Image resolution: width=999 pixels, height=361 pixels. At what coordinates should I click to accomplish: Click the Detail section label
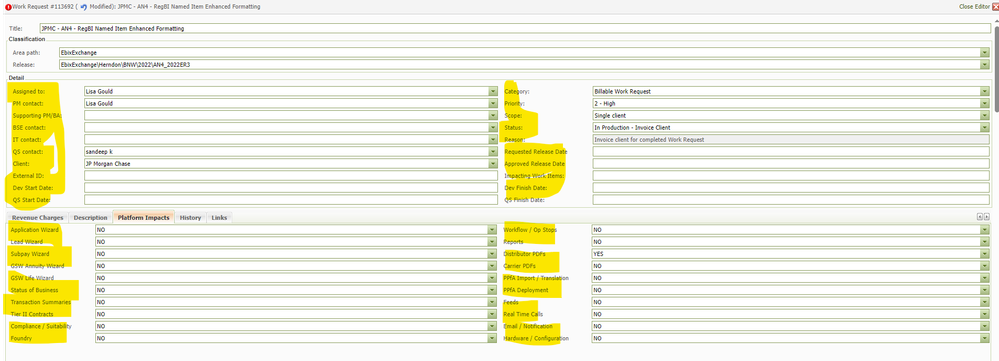coord(16,78)
